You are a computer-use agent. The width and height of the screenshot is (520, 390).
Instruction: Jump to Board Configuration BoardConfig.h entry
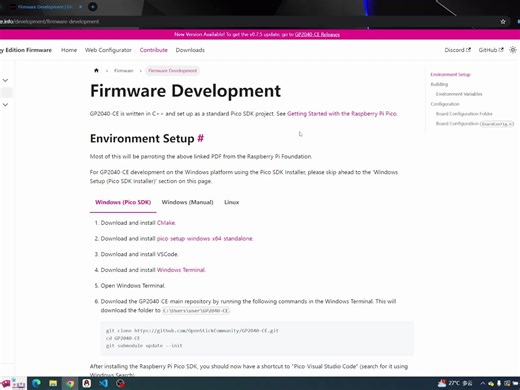[475, 124]
